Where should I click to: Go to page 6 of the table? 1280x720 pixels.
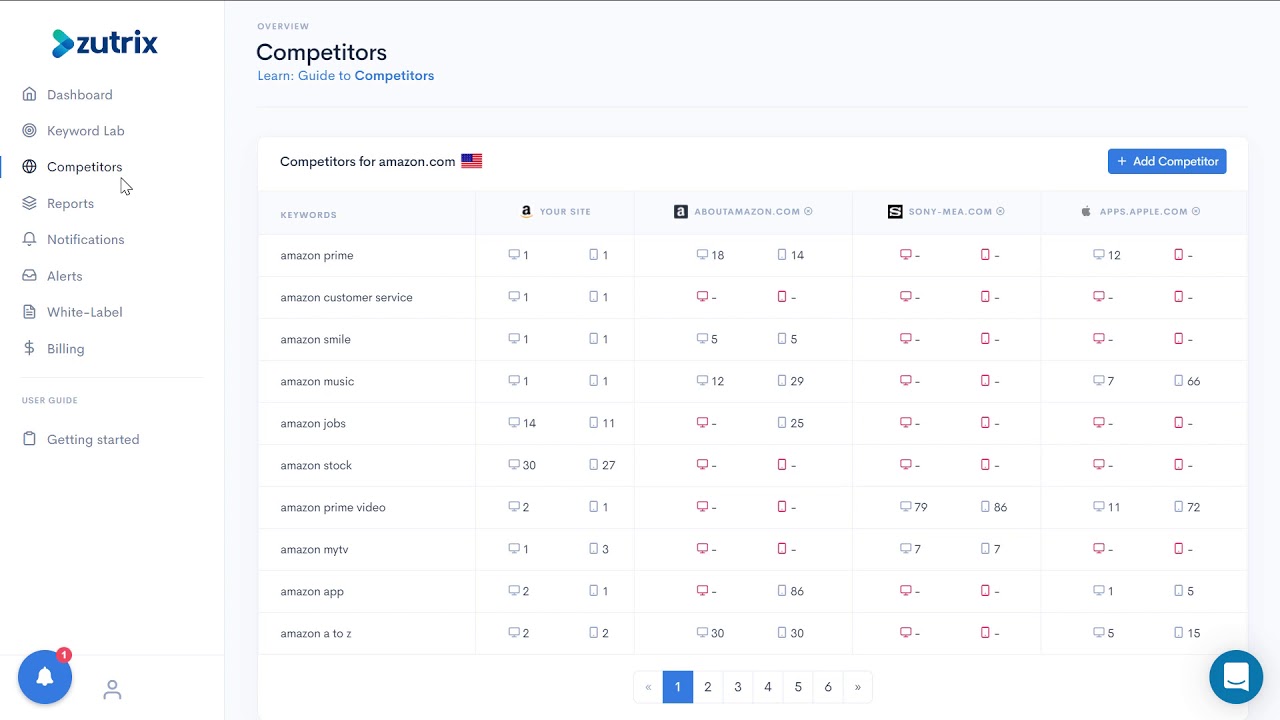(828, 687)
